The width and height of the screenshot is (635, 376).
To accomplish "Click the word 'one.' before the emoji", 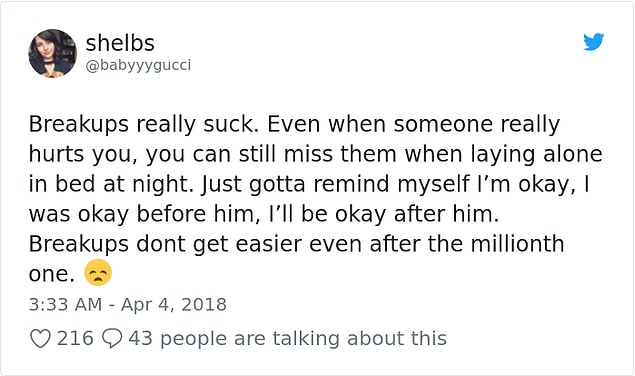I will click(x=51, y=274).
